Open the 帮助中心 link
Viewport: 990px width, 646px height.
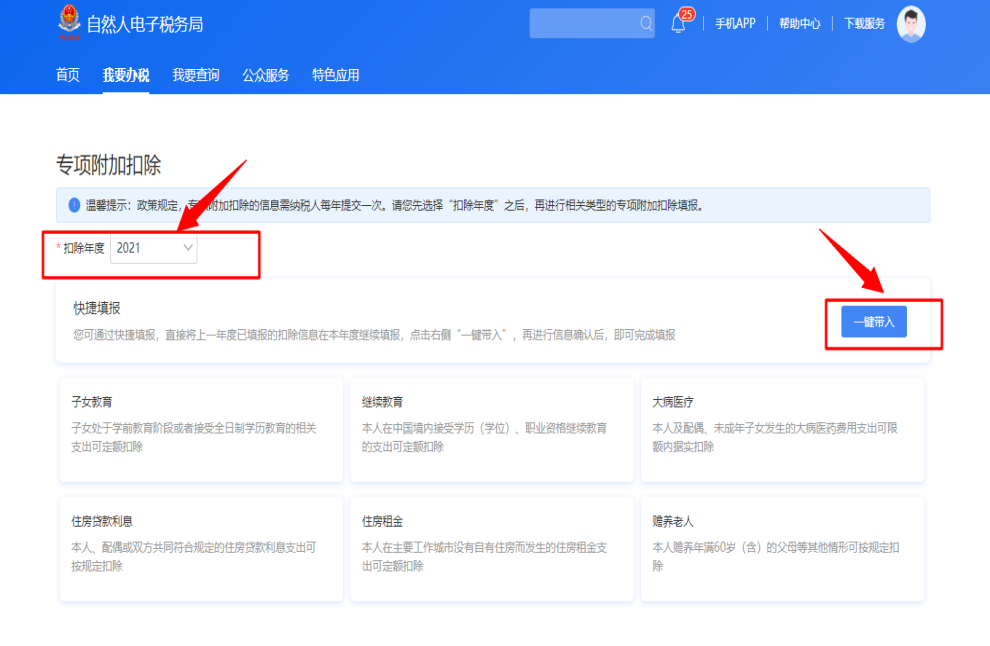(799, 23)
